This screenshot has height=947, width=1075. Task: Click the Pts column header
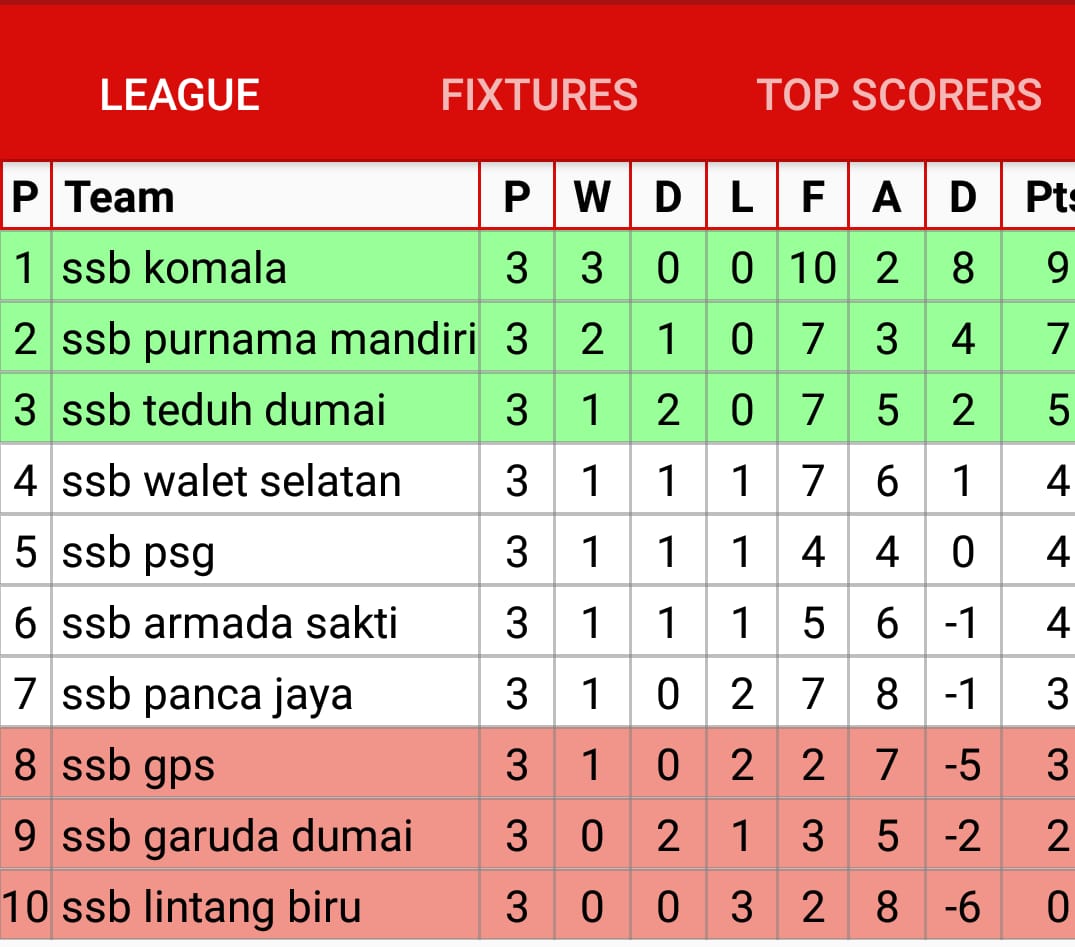tap(1048, 197)
